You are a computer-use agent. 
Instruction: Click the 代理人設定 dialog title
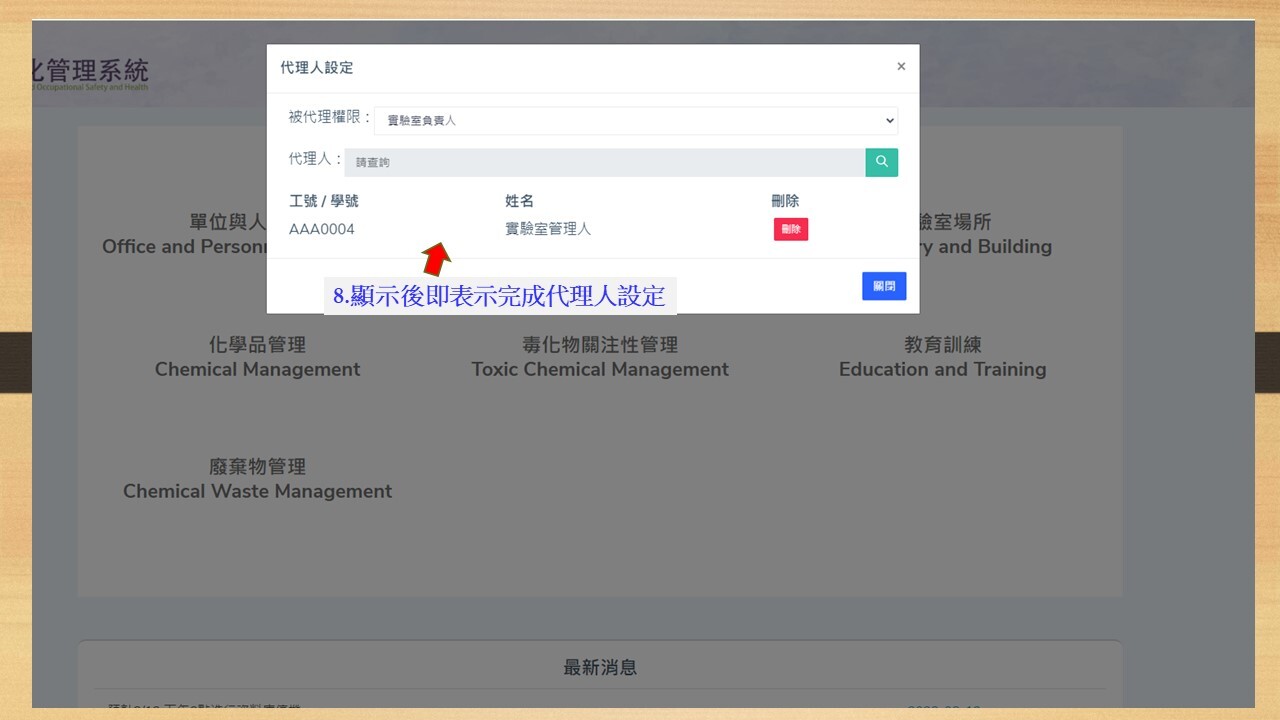pos(317,68)
